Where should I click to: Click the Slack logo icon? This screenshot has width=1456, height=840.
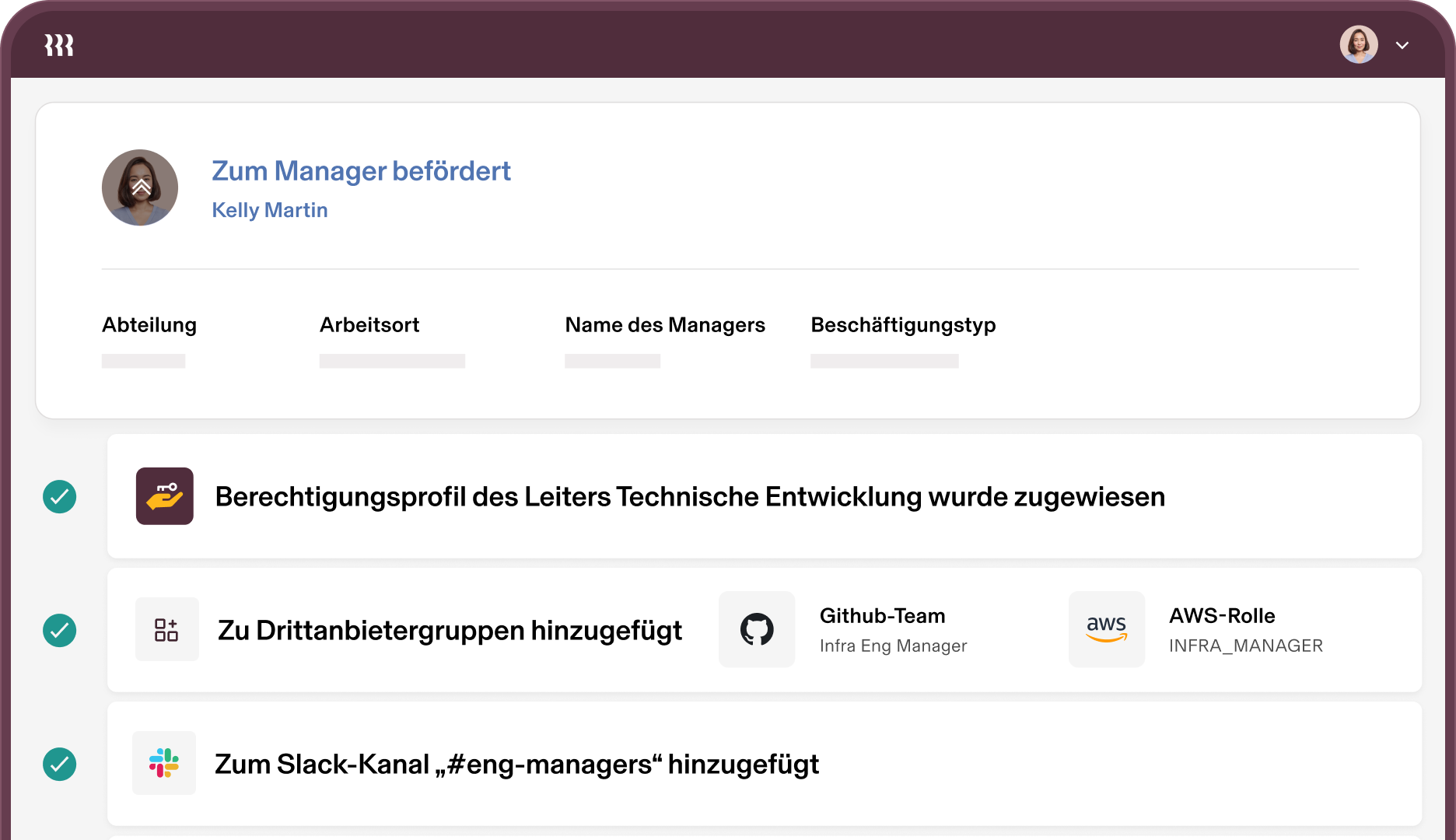(164, 763)
